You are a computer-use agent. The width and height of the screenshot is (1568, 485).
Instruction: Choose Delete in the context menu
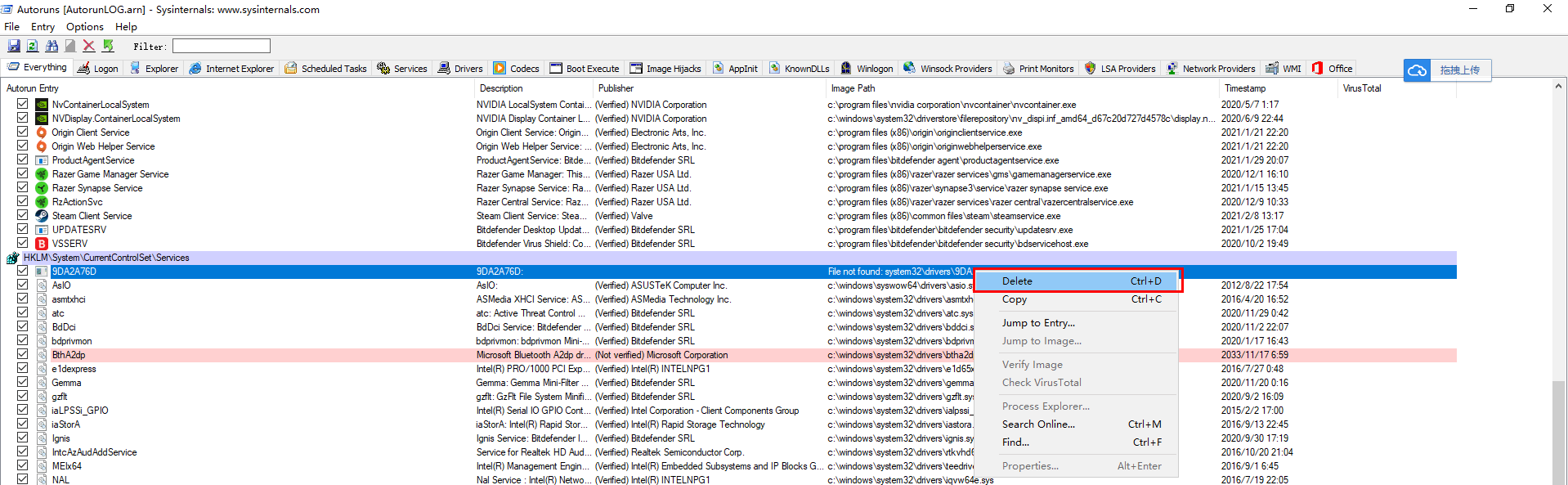1076,281
